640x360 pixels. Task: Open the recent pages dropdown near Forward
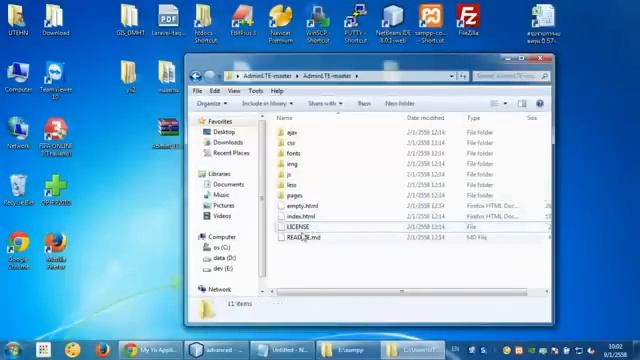pos(219,76)
